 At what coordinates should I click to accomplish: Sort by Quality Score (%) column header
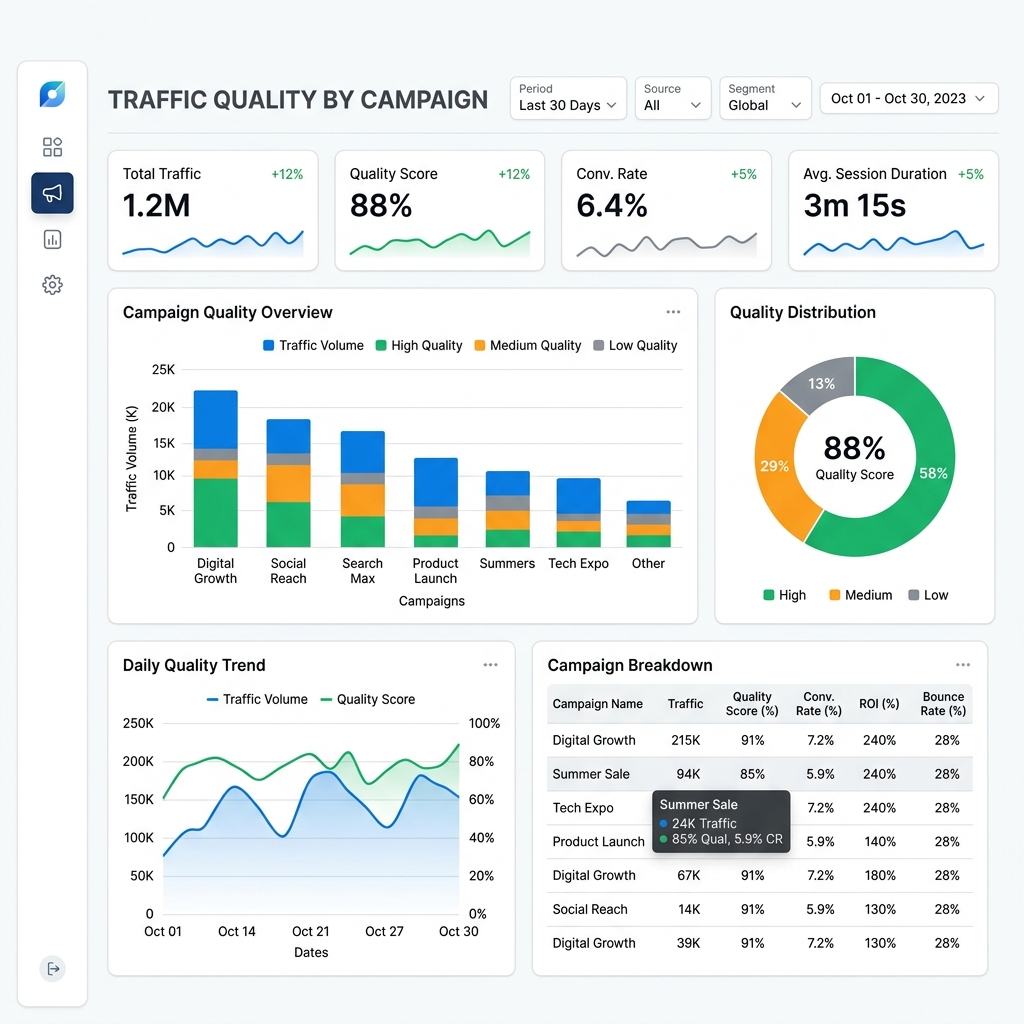(752, 704)
